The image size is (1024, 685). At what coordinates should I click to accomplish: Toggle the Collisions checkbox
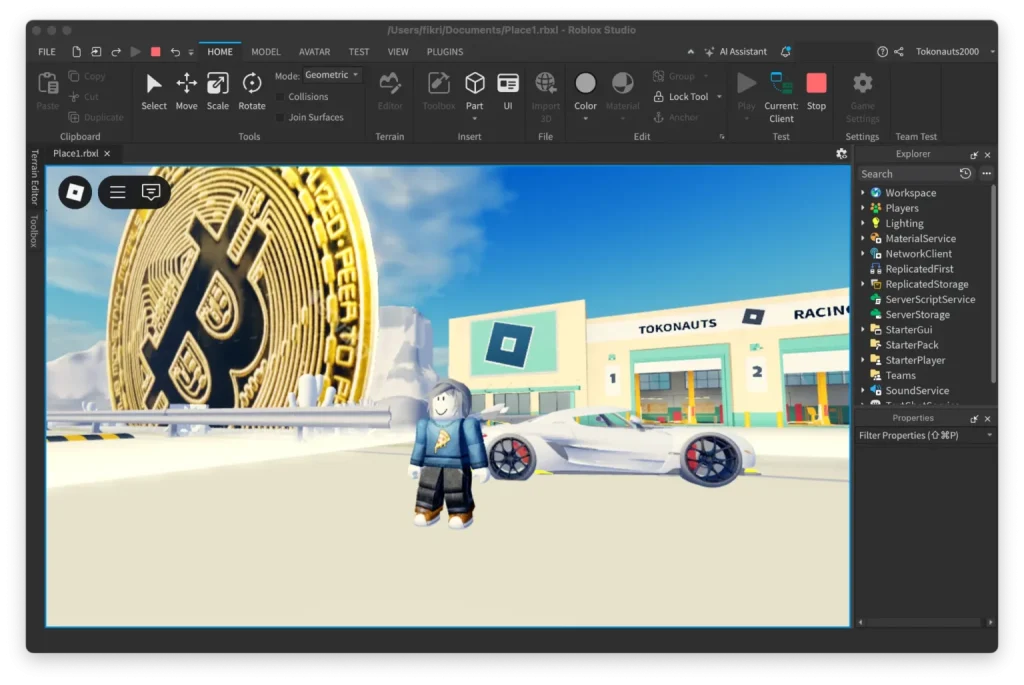tap(280, 97)
